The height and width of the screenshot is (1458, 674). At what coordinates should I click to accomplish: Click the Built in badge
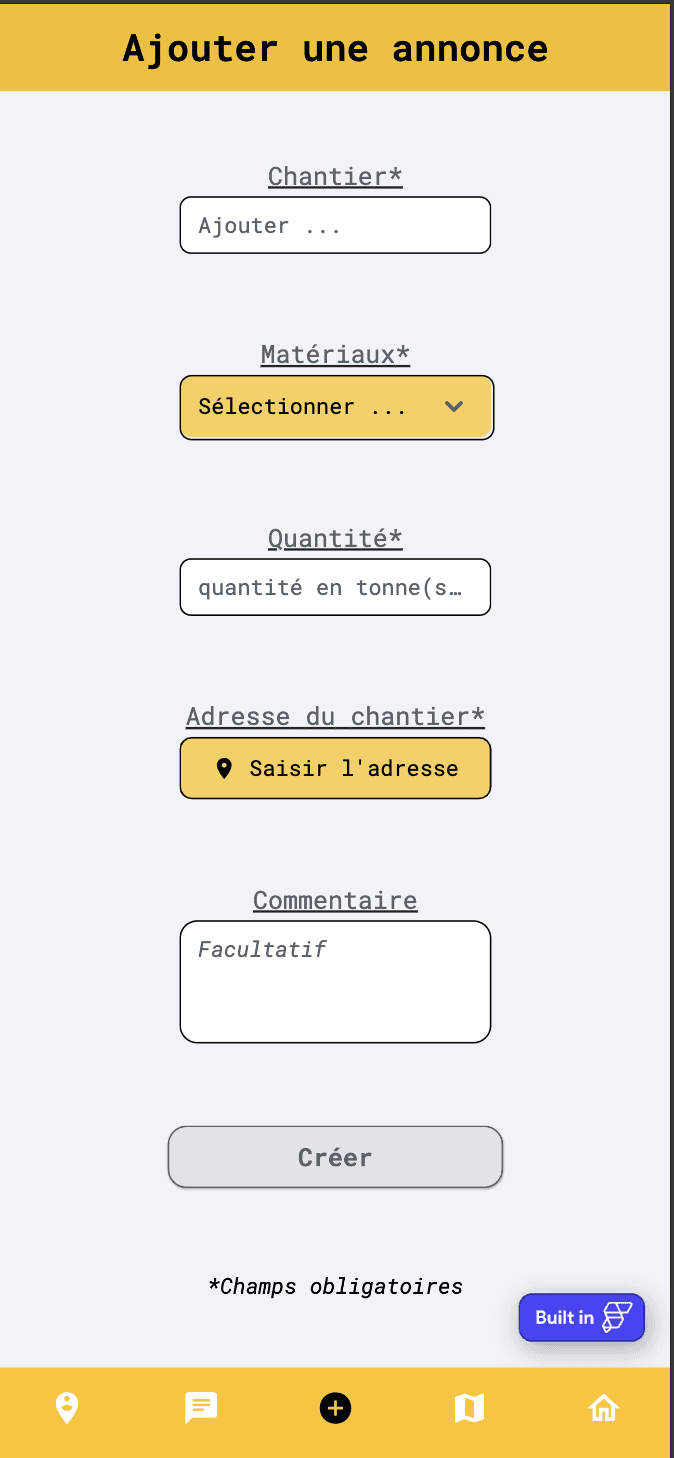click(582, 1317)
